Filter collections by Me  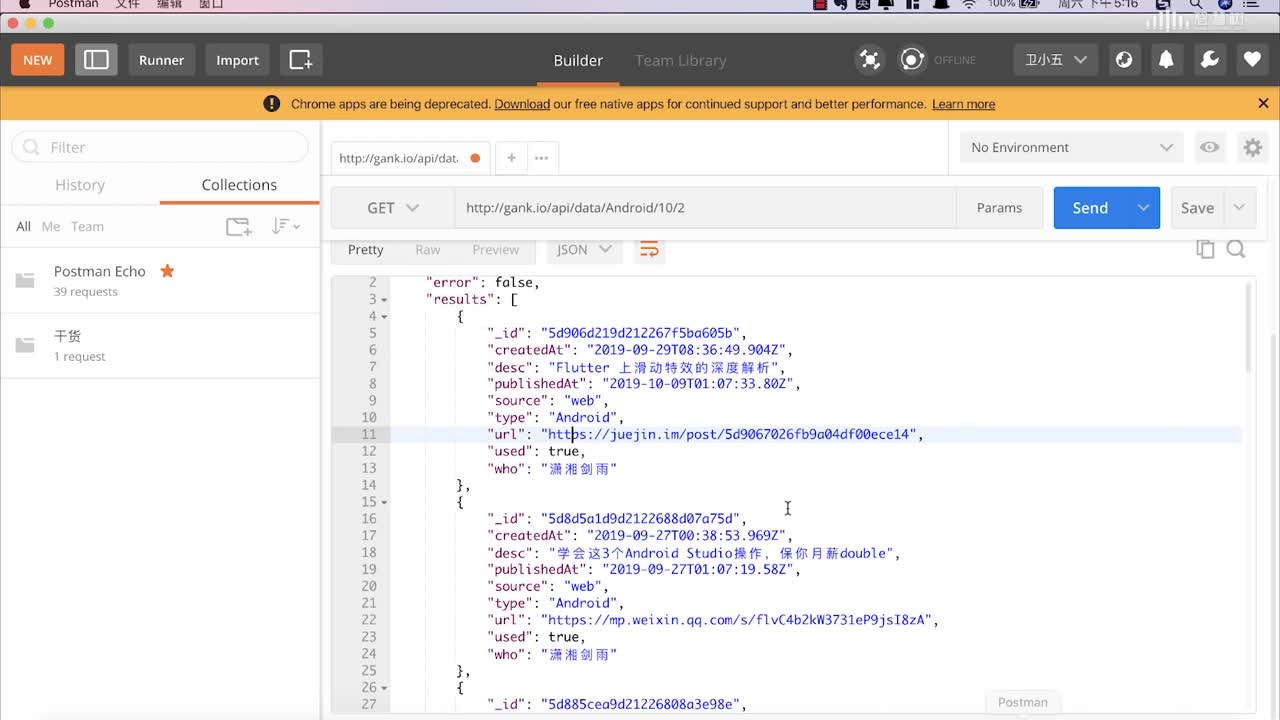click(51, 226)
